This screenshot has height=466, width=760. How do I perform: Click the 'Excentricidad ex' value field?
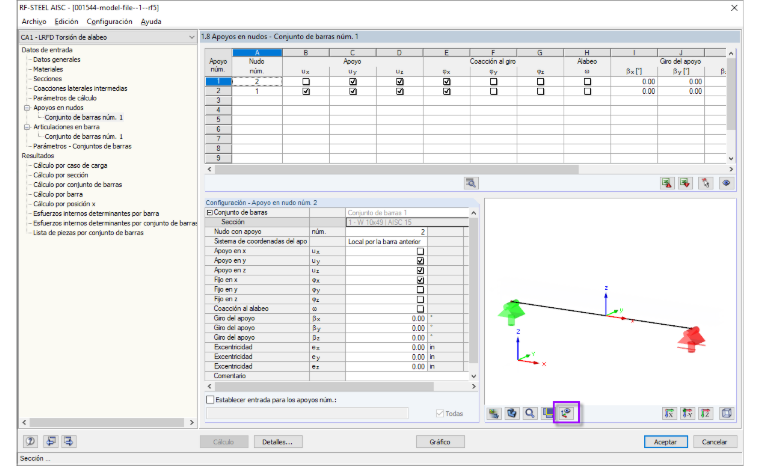387,347
